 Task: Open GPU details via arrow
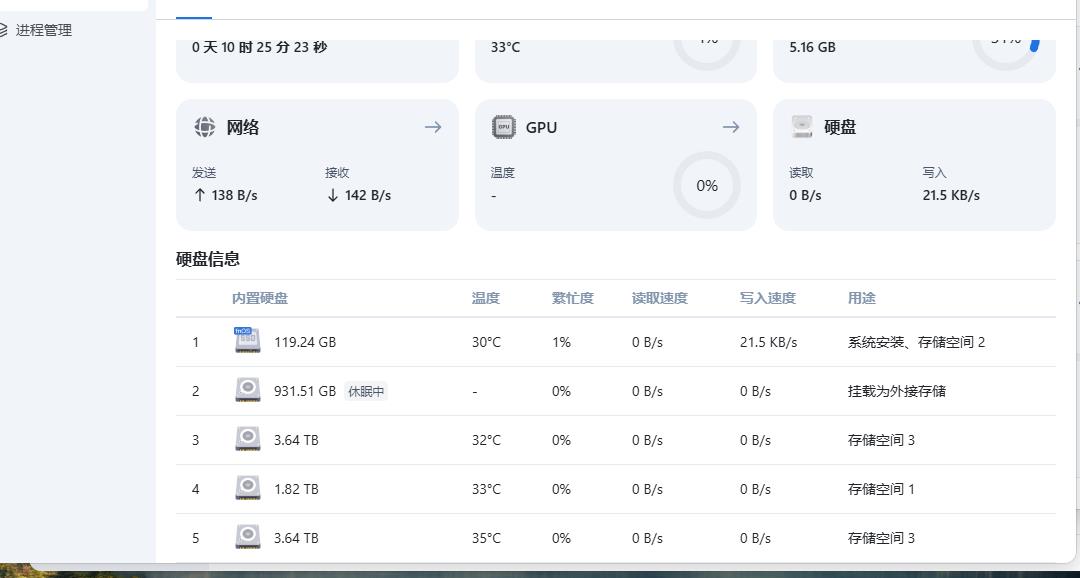pyautogui.click(x=731, y=127)
